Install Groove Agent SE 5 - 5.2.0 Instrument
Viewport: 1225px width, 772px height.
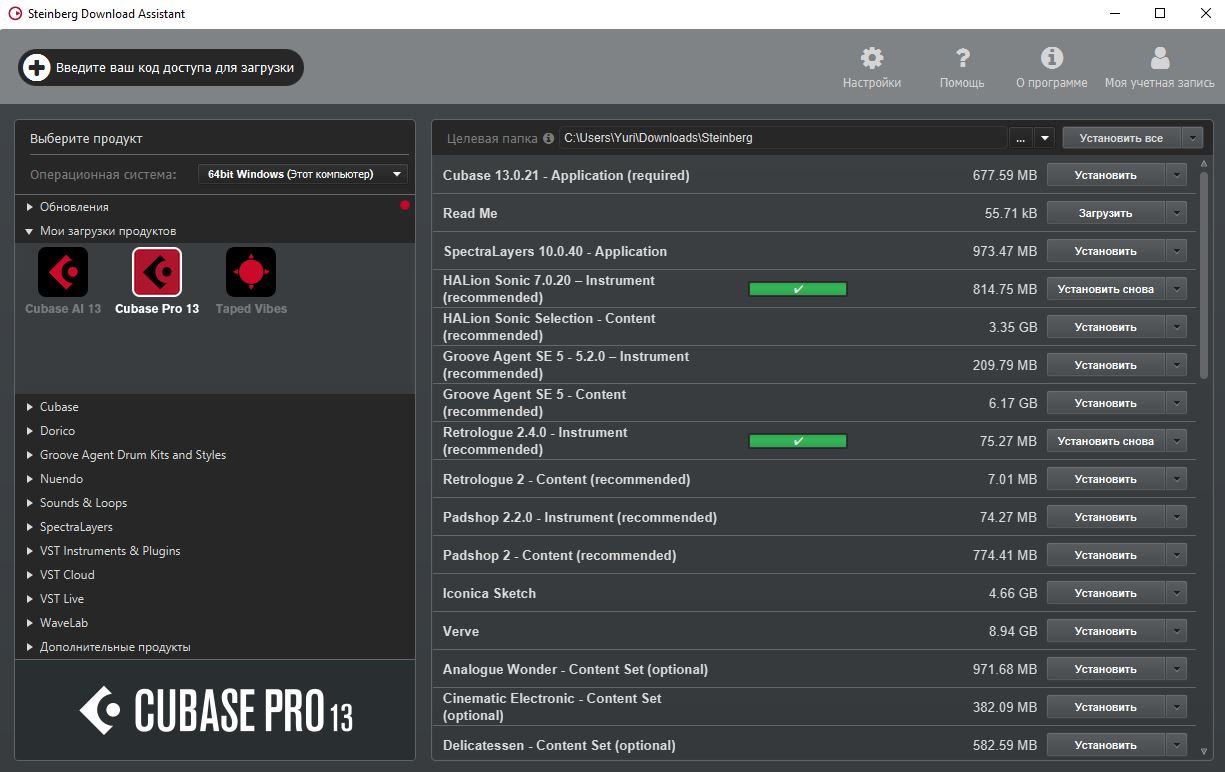click(x=1106, y=365)
